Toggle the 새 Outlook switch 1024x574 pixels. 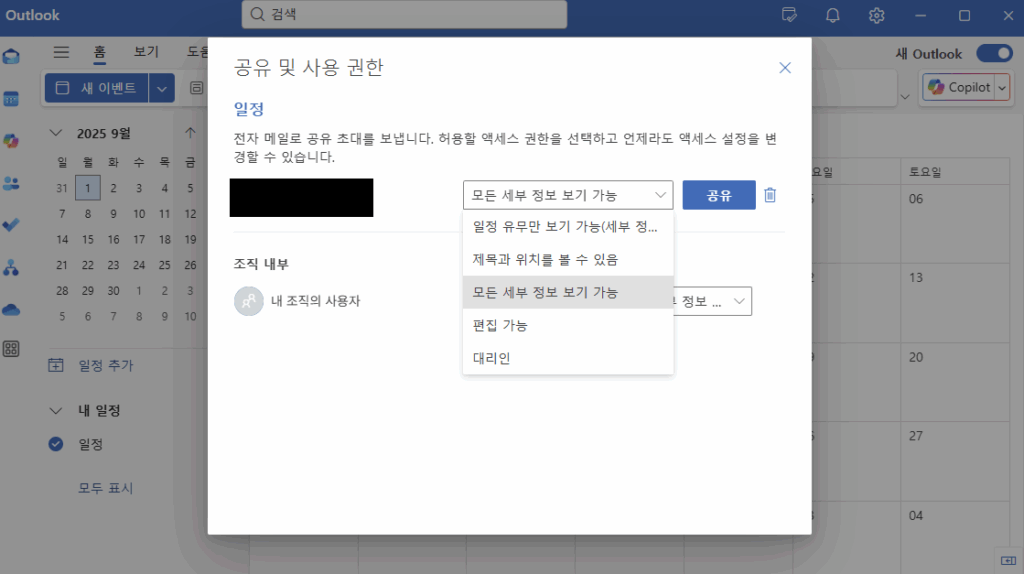[x=994, y=54]
